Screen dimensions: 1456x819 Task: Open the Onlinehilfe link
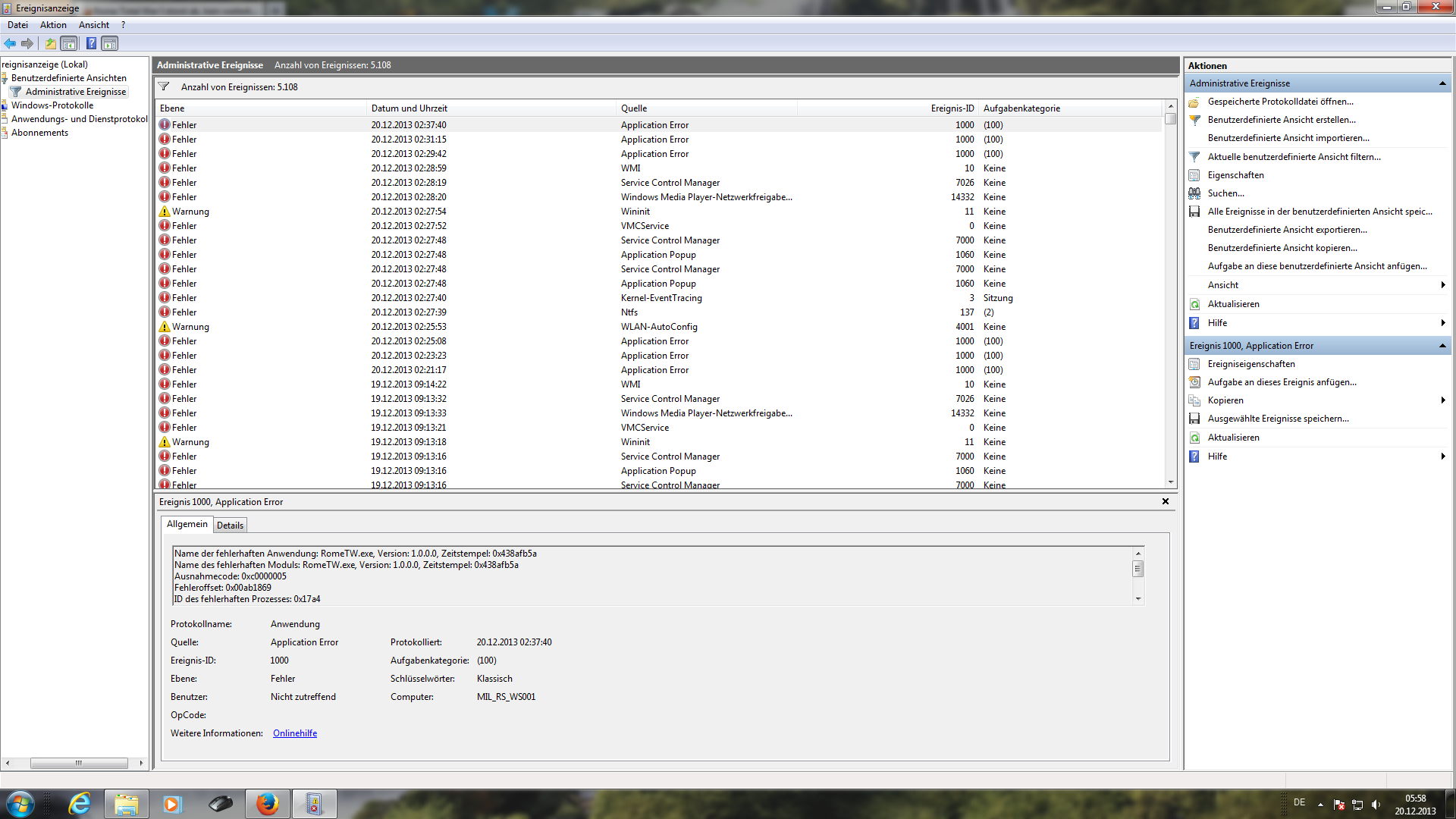point(295,733)
